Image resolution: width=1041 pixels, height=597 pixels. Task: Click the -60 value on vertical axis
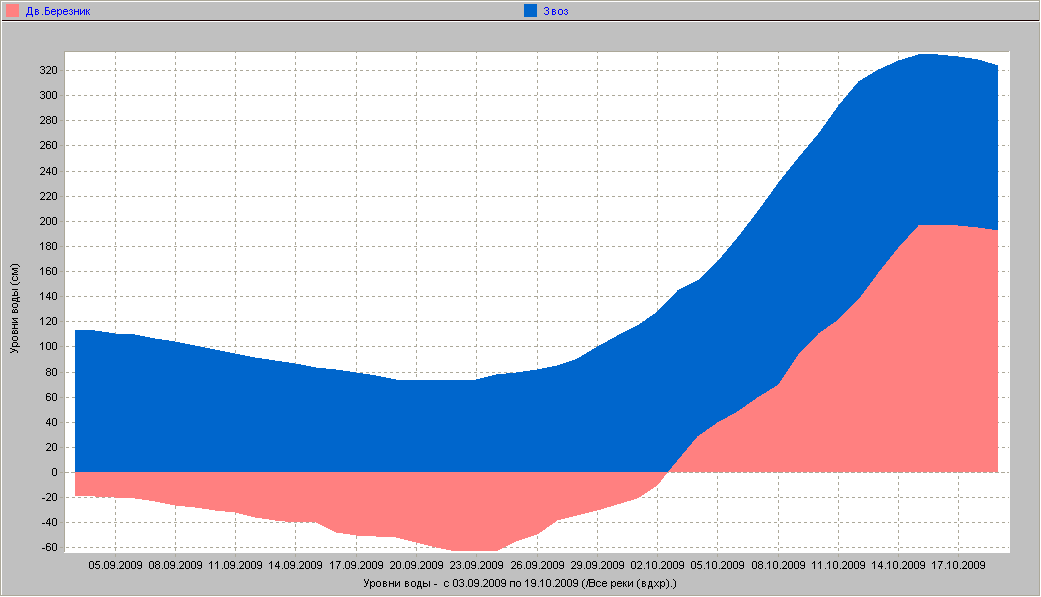(x=48, y=548)
